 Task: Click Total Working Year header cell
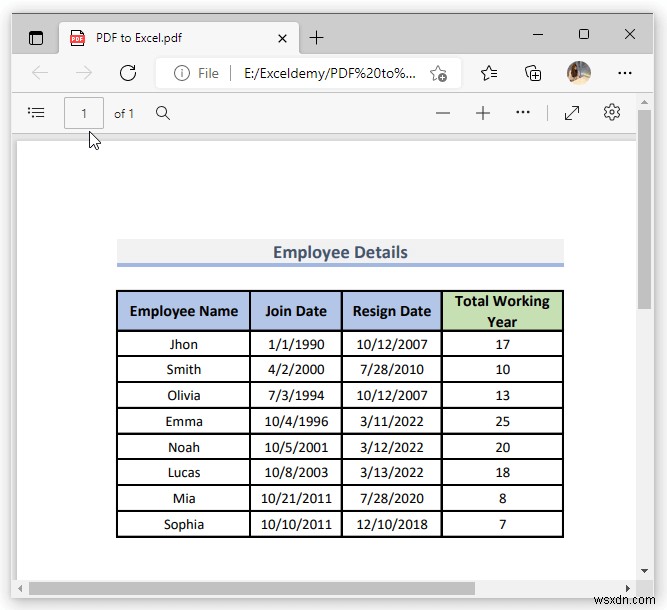pyautogui.click(x=502, y=311)
